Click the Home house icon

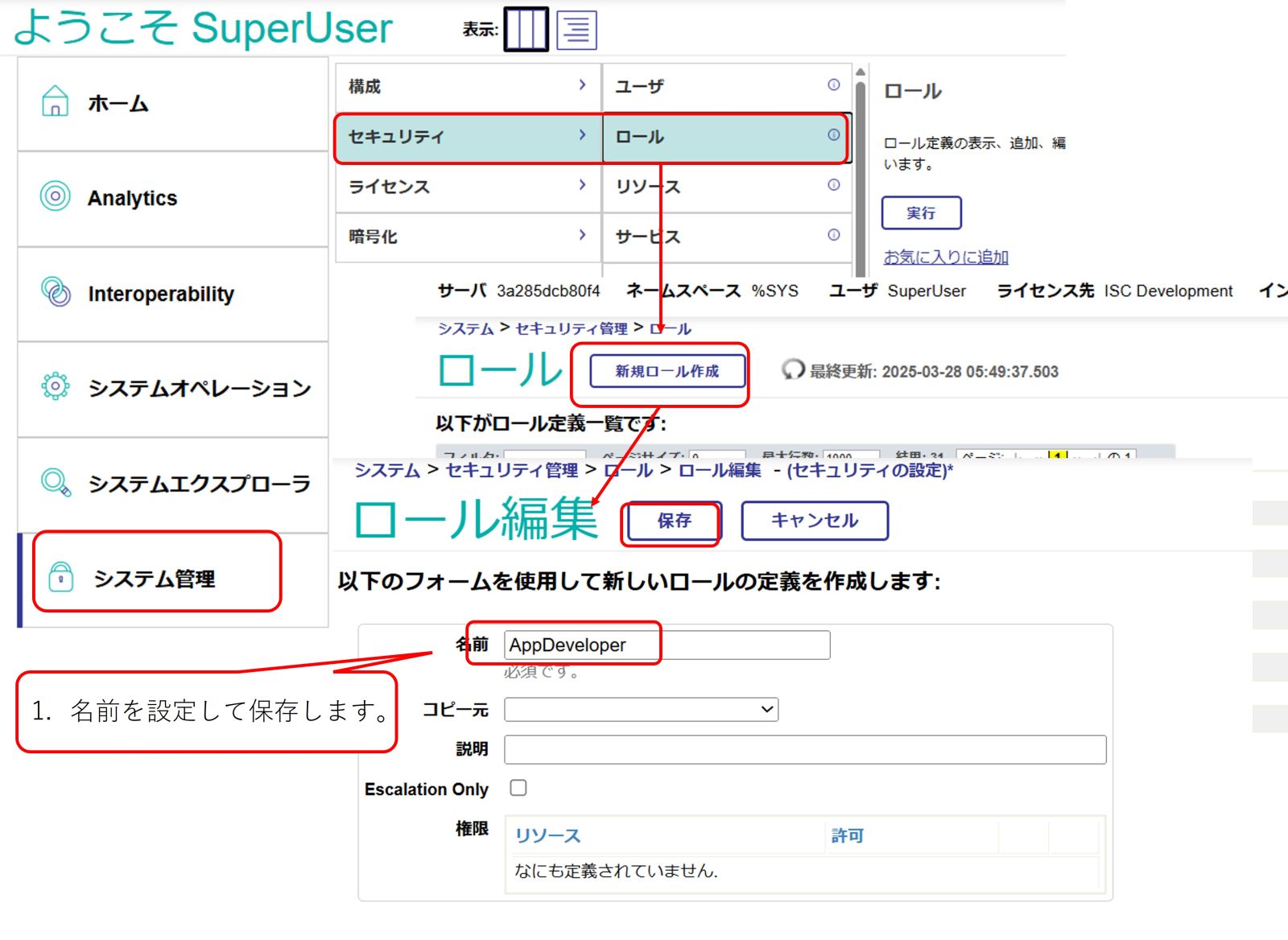55,101
